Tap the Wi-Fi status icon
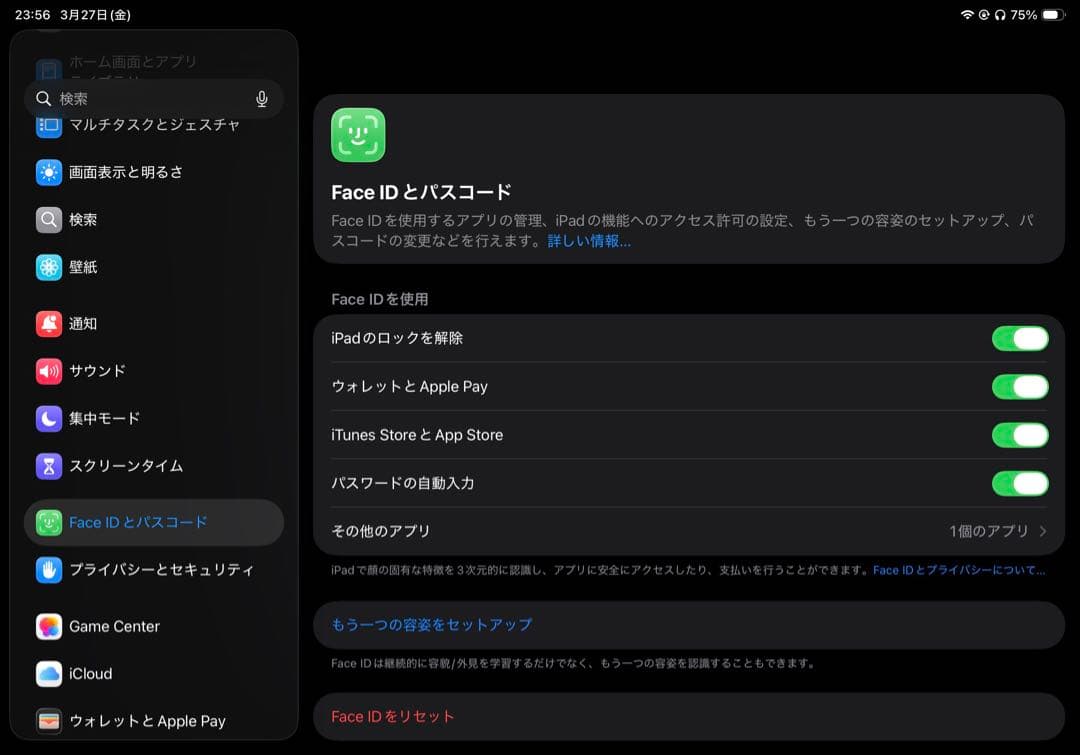Viewport: 1080px width, 755px height. (x=967, y=14)
